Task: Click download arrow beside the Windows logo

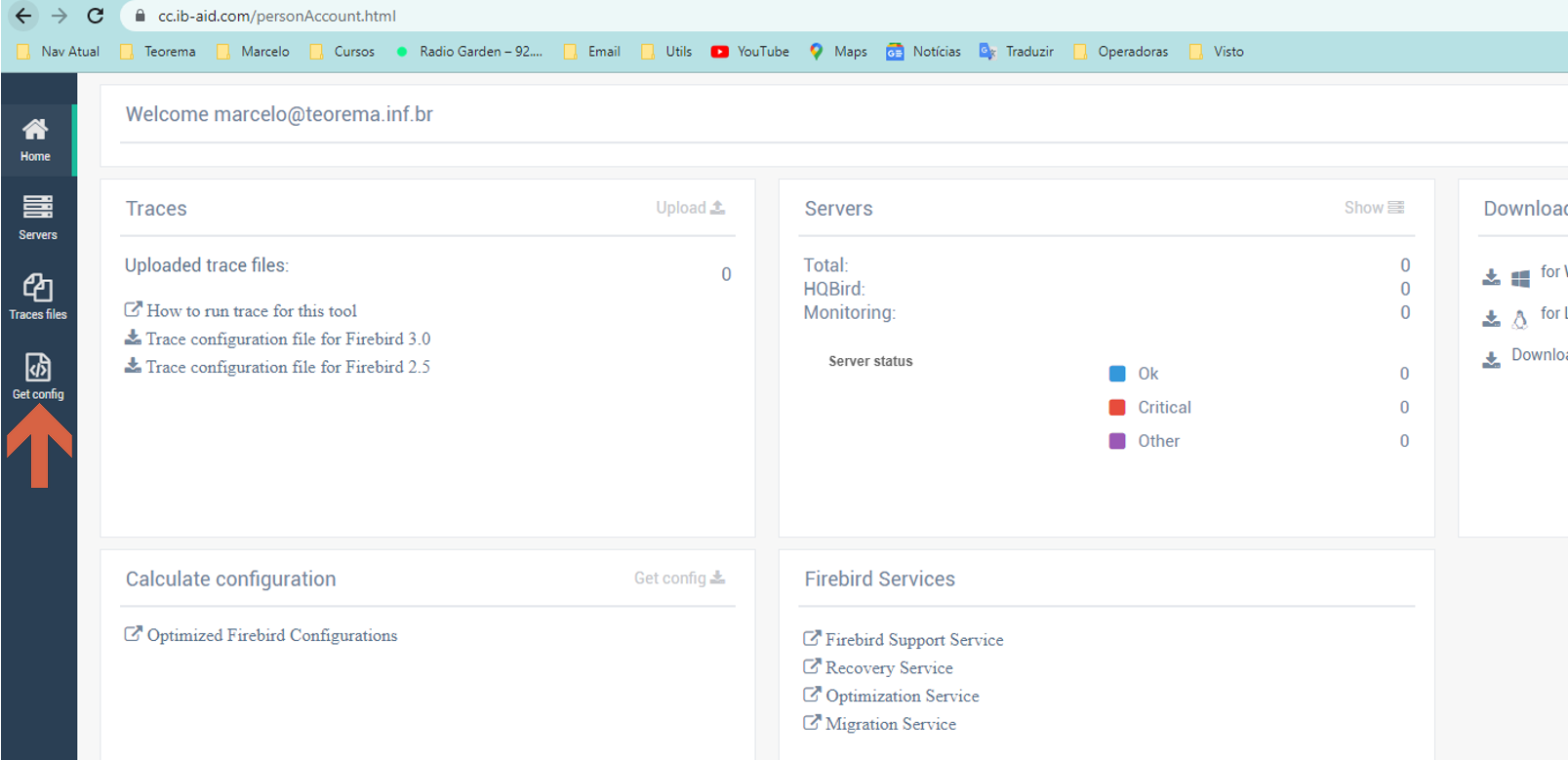Action: 1491,278
